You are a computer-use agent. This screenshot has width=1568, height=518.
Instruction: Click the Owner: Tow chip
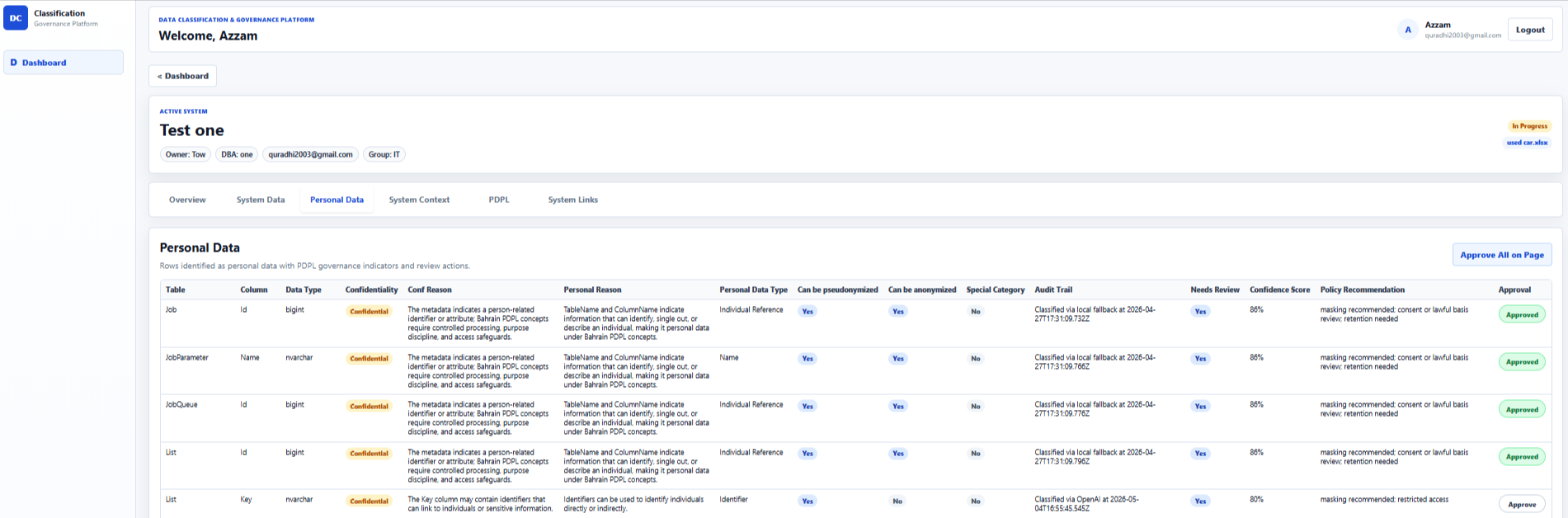pos(186,154)
